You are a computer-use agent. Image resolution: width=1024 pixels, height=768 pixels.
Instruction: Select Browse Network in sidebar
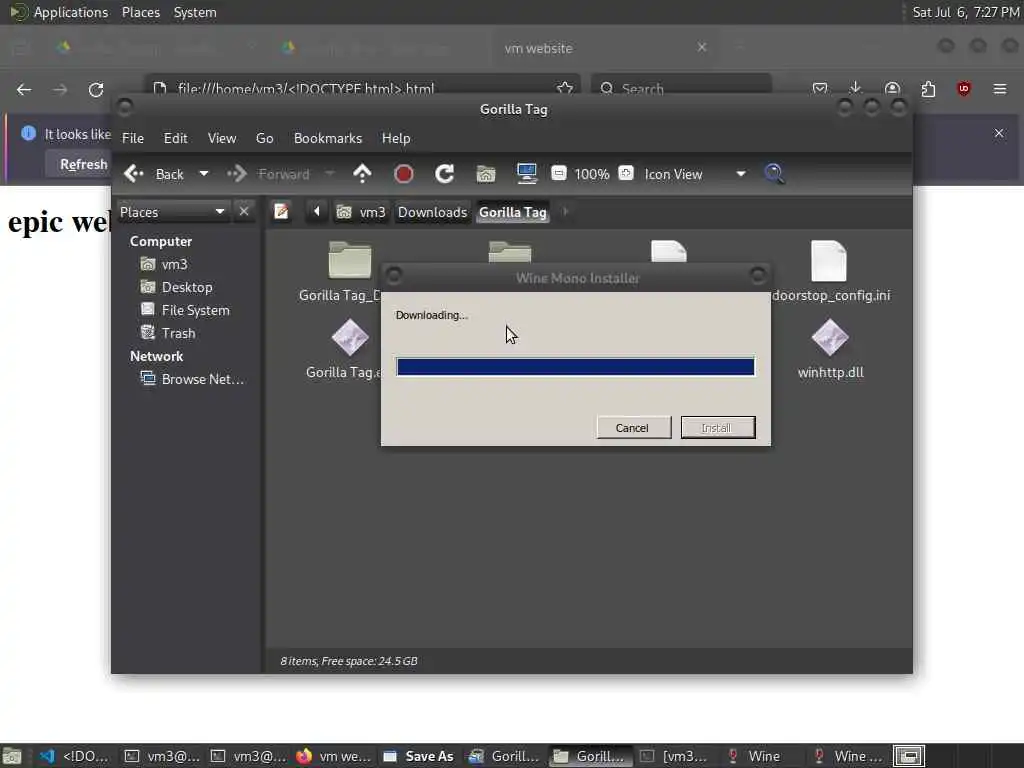[x=192, y=379]
